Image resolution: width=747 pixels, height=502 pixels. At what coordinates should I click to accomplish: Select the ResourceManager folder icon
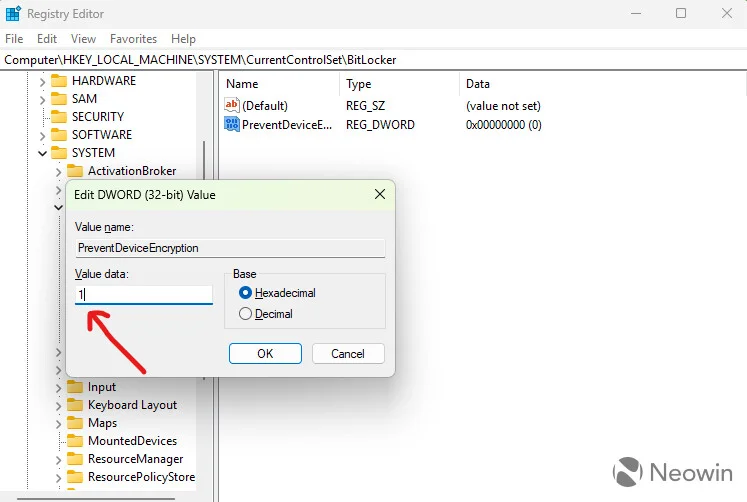coord(75,459)
